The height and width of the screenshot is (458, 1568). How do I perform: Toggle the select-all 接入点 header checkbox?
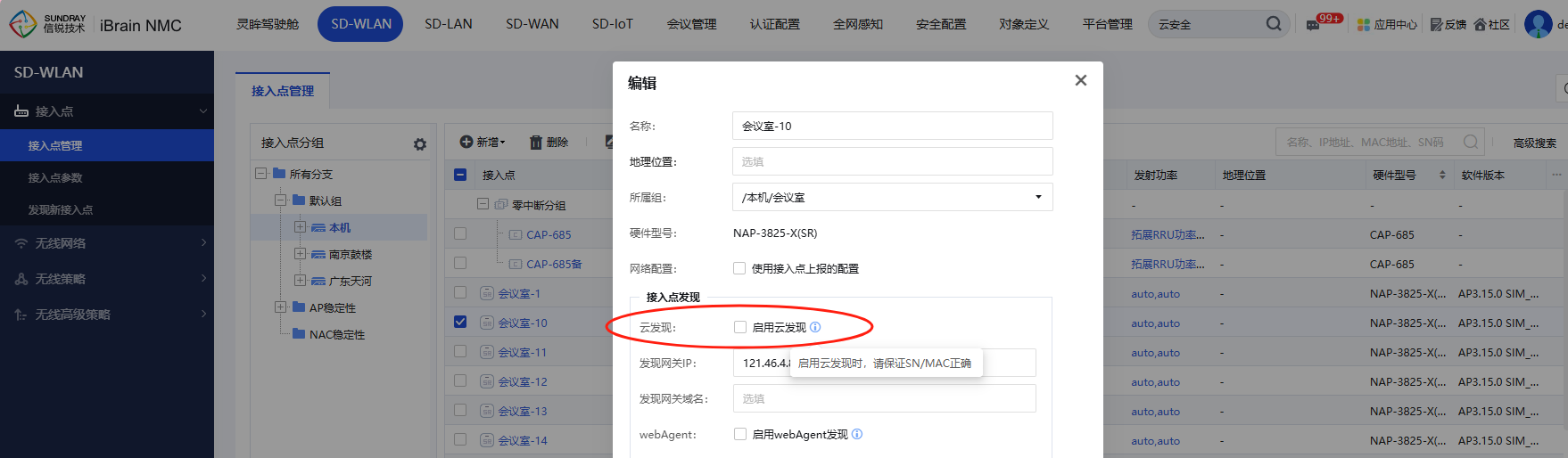click(x=460, y=175)
